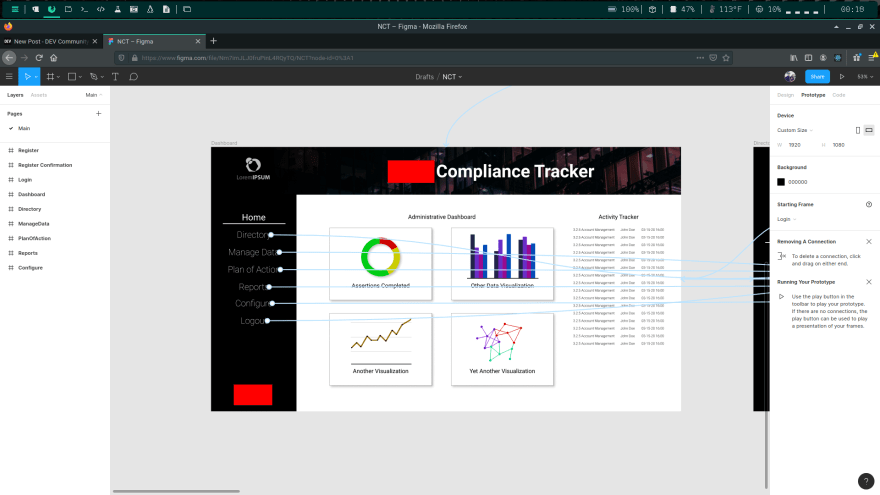Select the Dashboard frame layer
Viewport: 880px width, 495px height.
click(31, 194)
